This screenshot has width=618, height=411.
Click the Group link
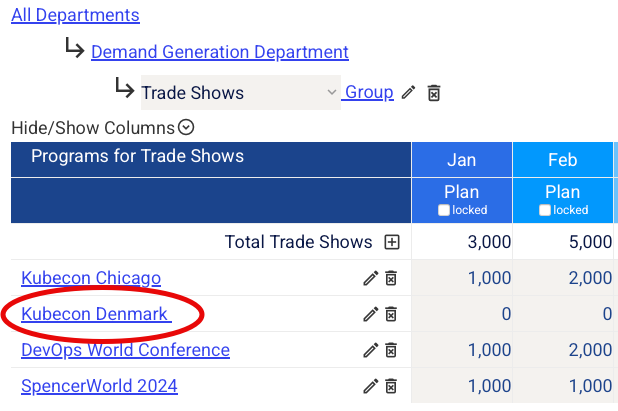click(x=368, y=92)
